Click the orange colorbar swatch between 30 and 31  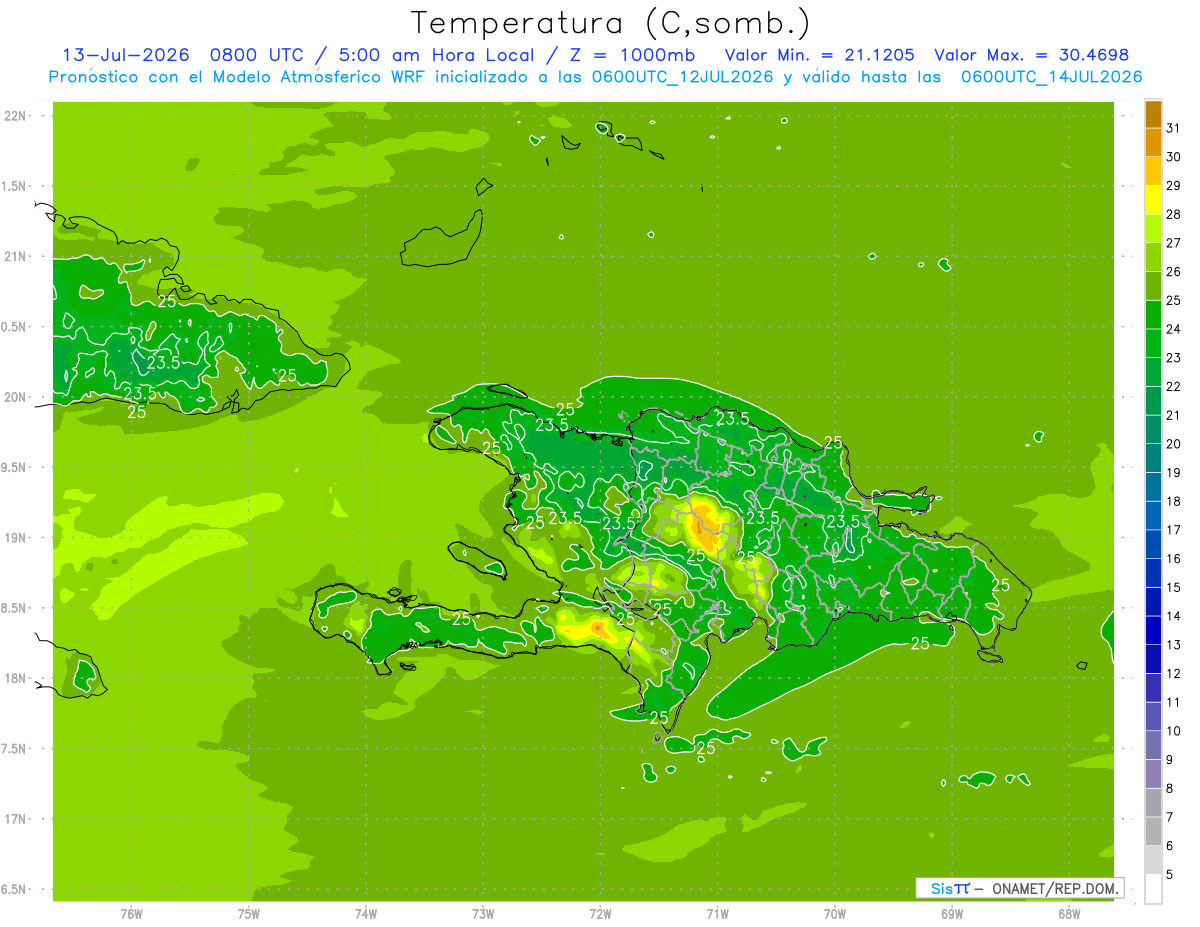click(x=1153, y=143)
